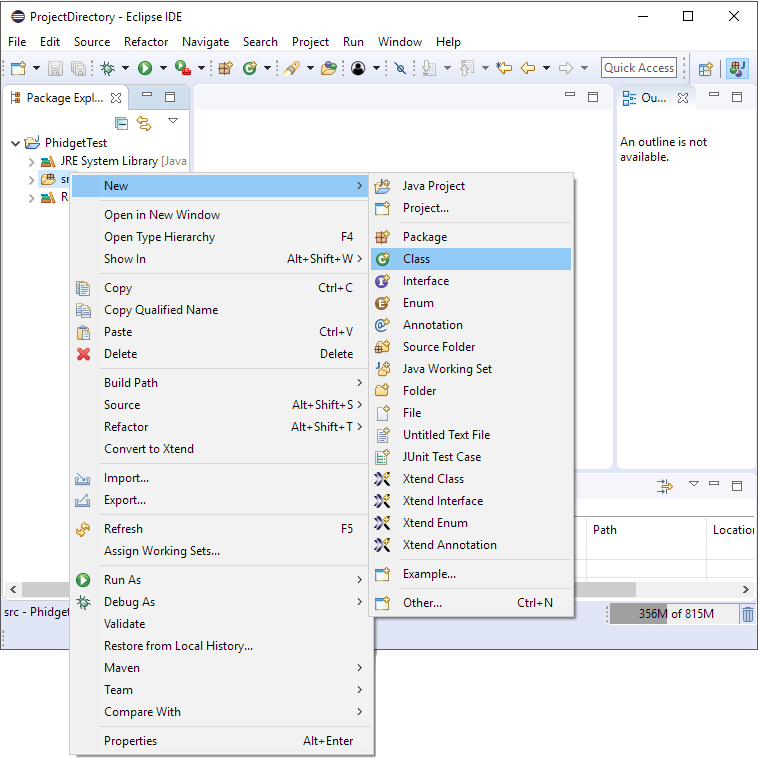
Task: Maximize the Outline view
Action: [737, 97]
